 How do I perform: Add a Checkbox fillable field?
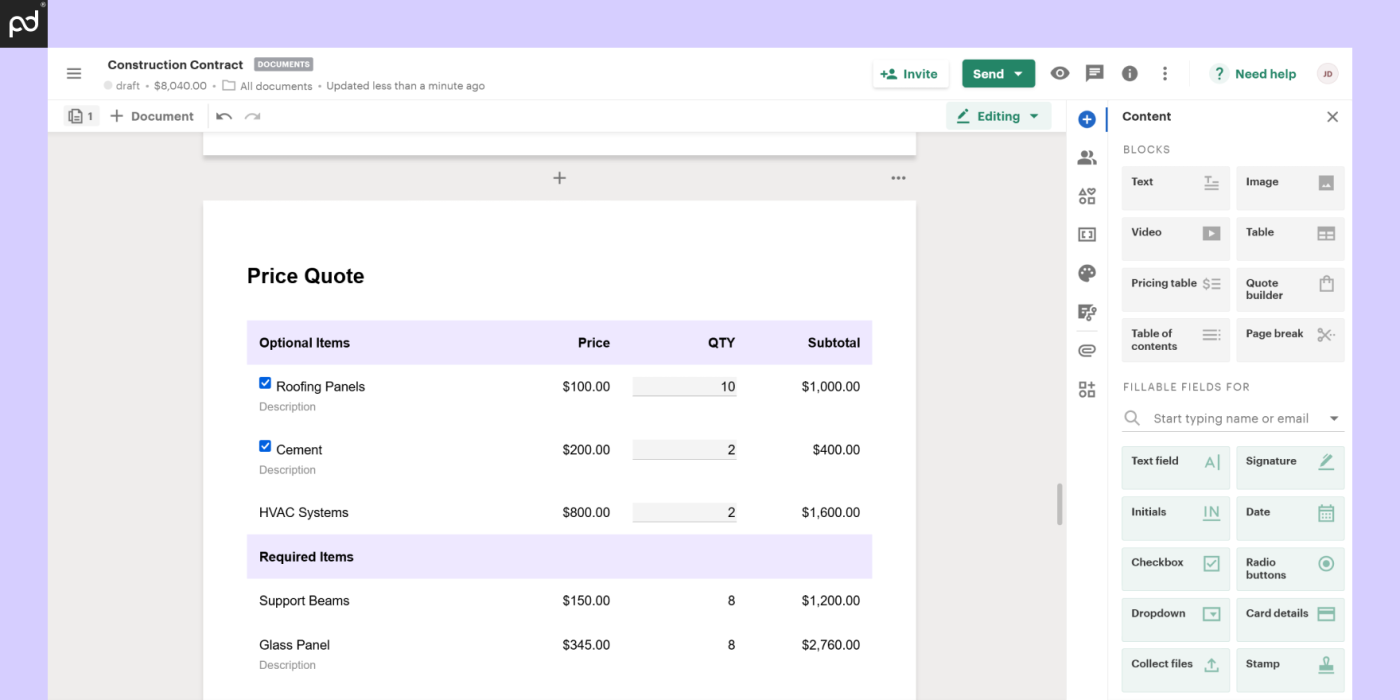[x=1175, y=568]
